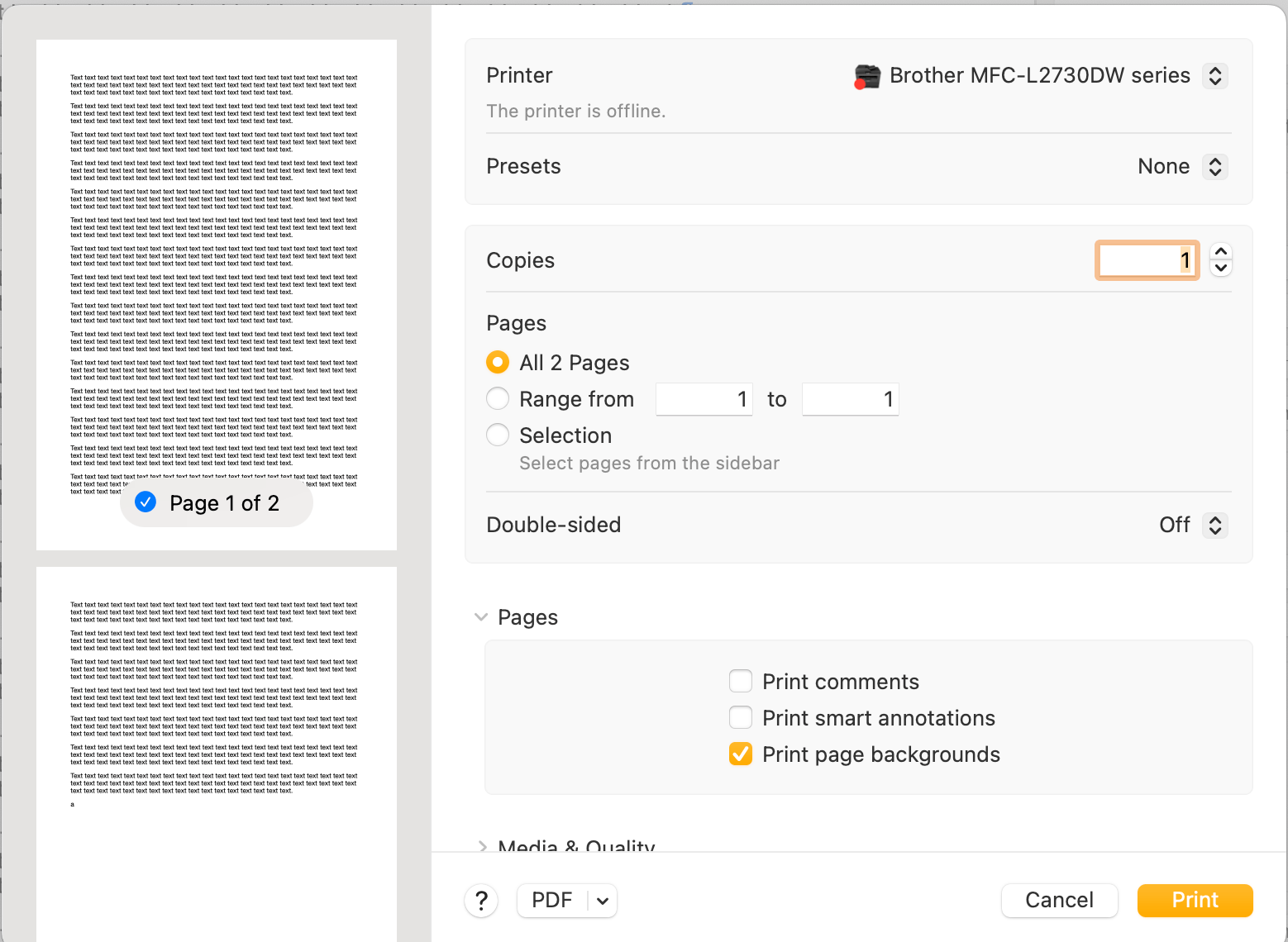
Task: Enable the Print comments checkbox
Action: coord(740,681)
